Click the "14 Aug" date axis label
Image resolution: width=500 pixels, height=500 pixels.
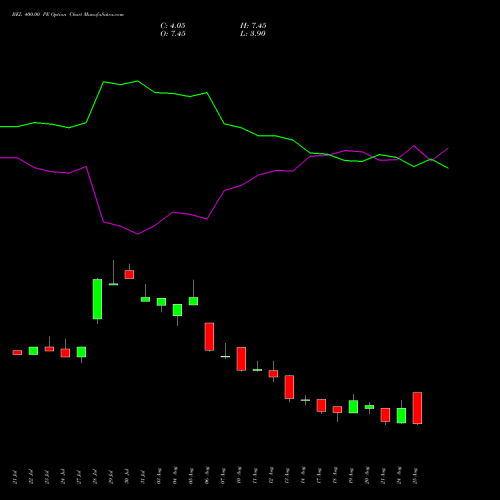click(x=303, y=476)
